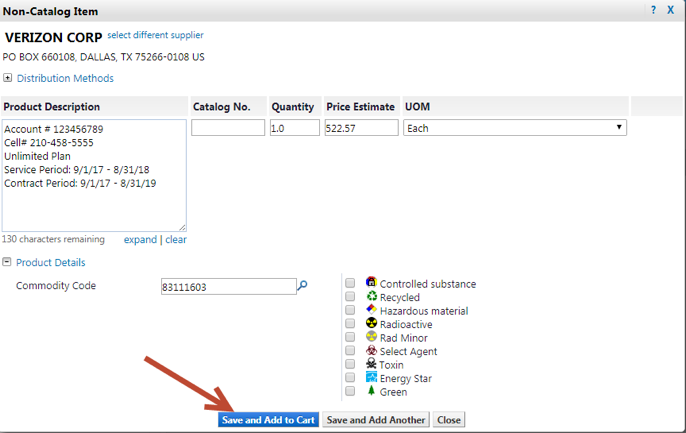Click the Quantity column header
Image resolution: width=686 pixels, height=433 pixels.
point(293,107)
